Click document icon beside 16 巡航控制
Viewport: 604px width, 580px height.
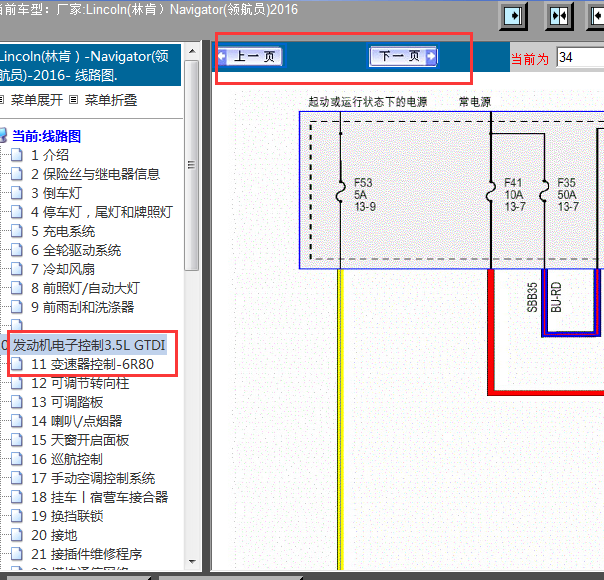pyautogui.click(x=17, y=458)
